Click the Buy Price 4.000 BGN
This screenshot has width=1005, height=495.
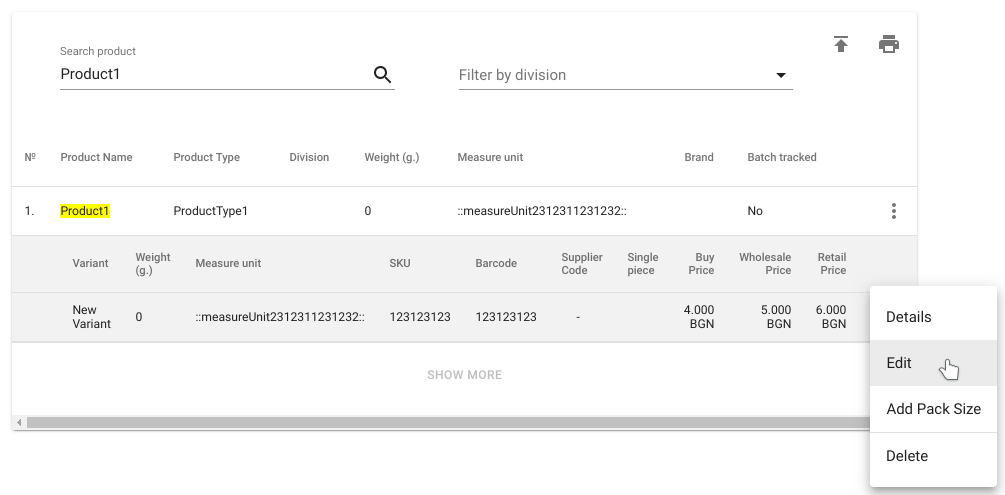point(699,317)
